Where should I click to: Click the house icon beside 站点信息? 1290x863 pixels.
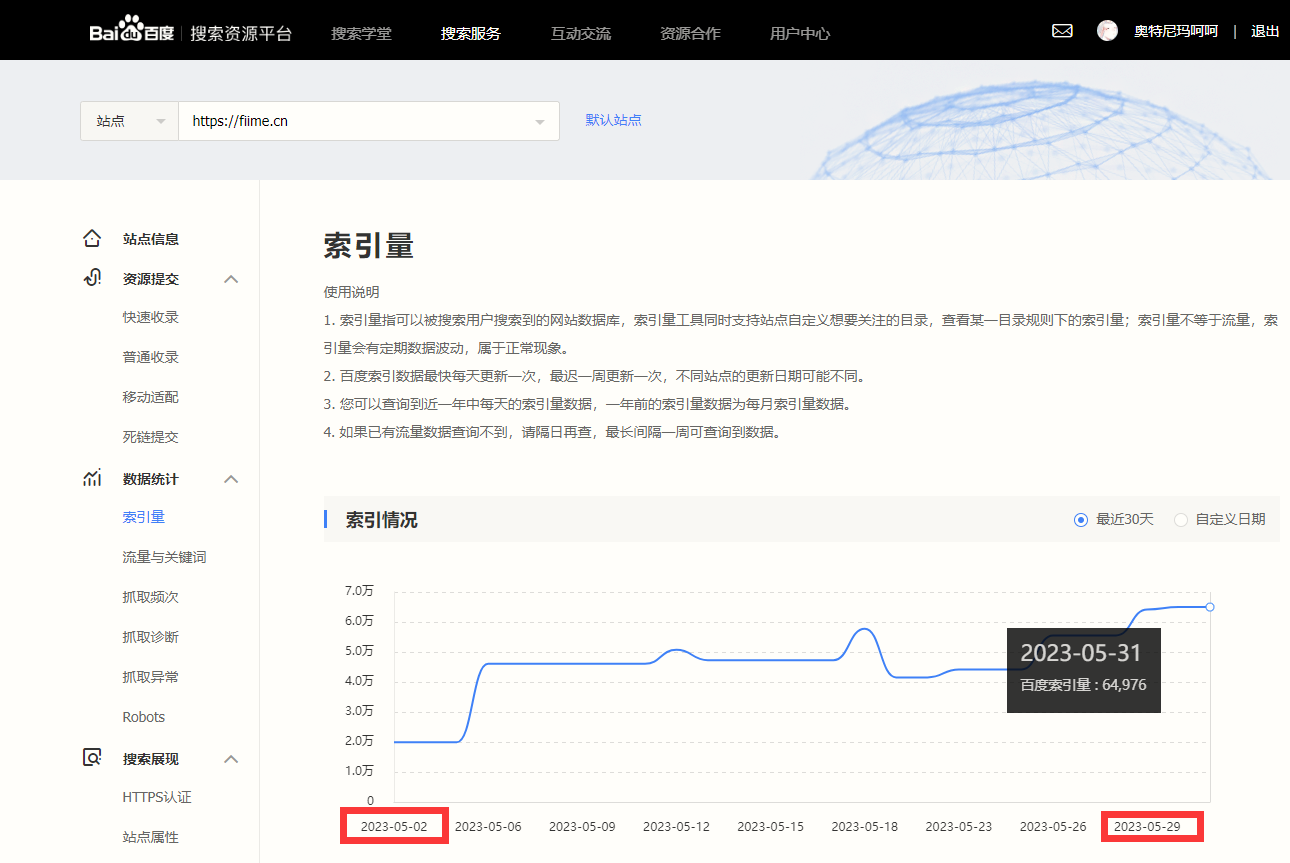92,239
